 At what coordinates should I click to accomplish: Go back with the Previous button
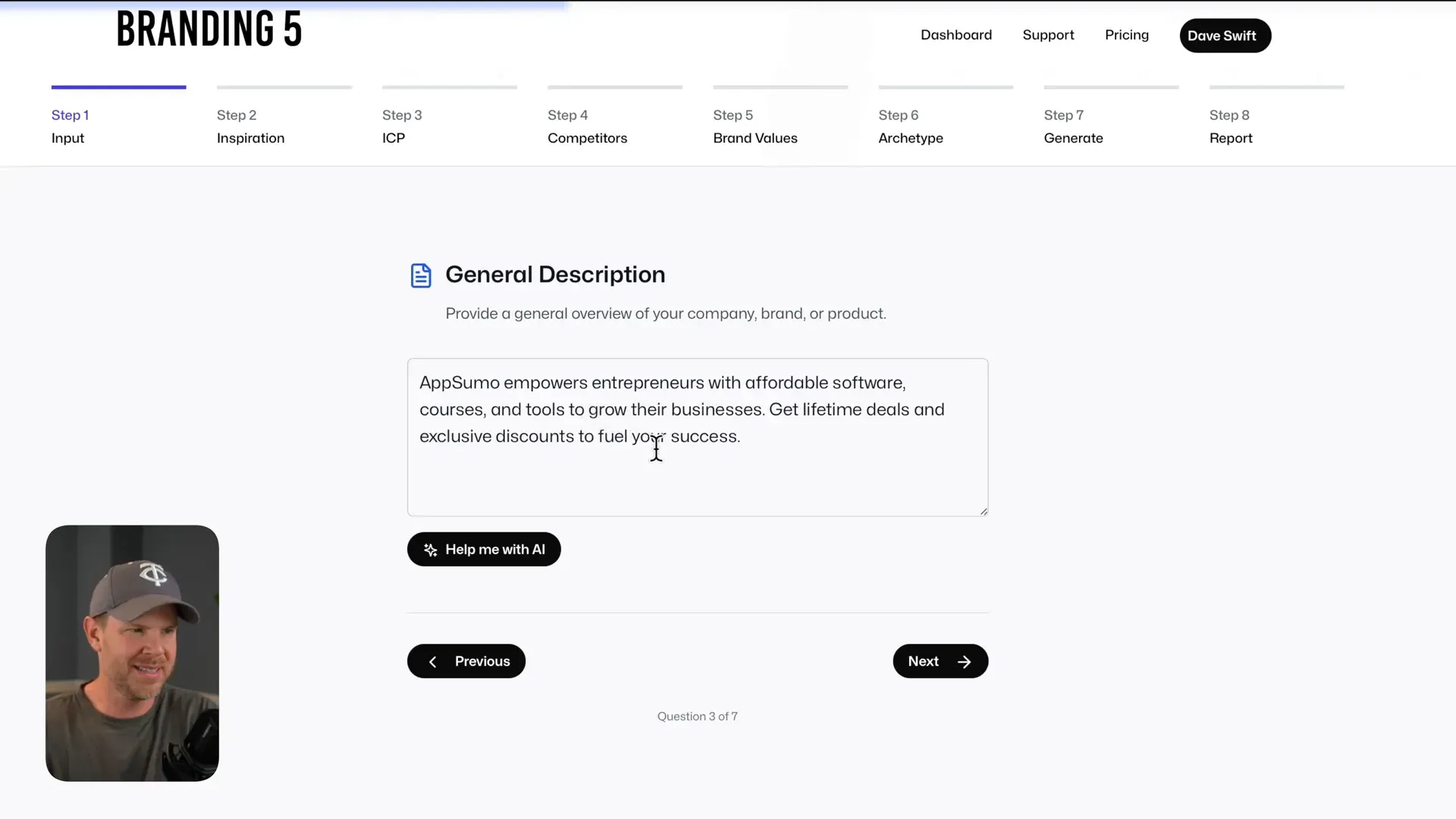[x=466, y=661]
